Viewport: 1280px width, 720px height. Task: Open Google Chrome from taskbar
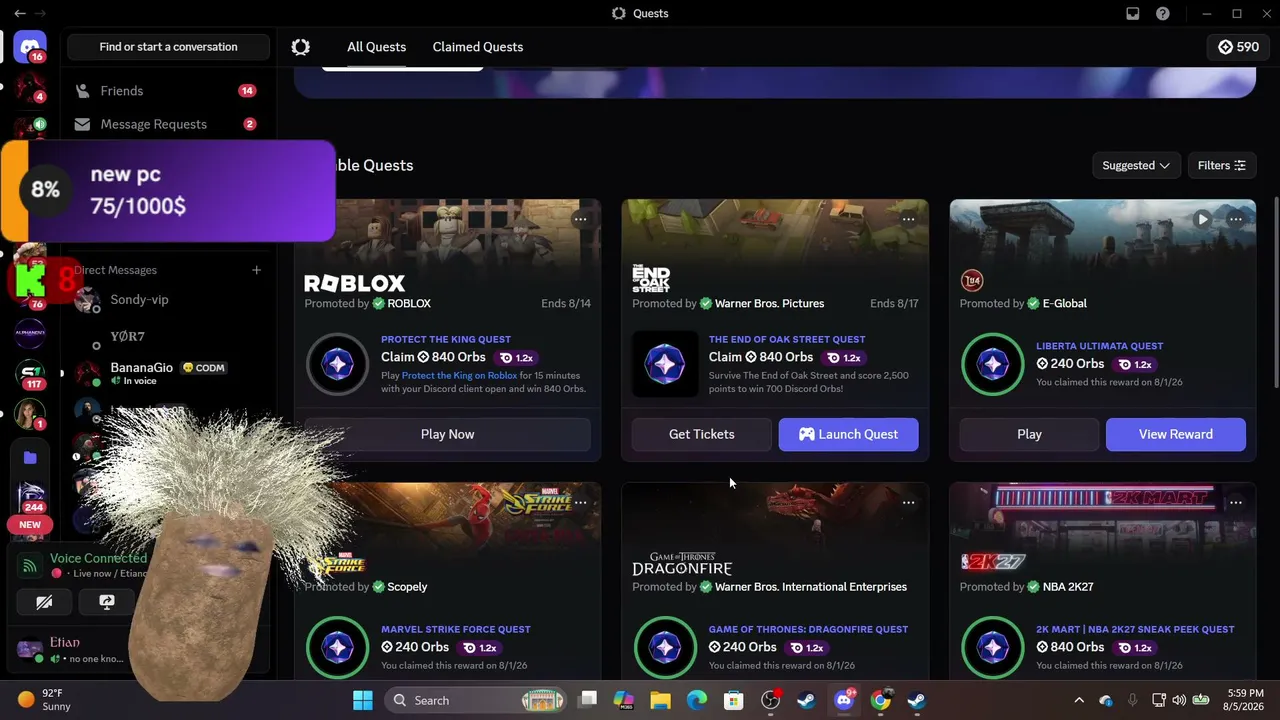pyautogui.click(x=880, y=700)
